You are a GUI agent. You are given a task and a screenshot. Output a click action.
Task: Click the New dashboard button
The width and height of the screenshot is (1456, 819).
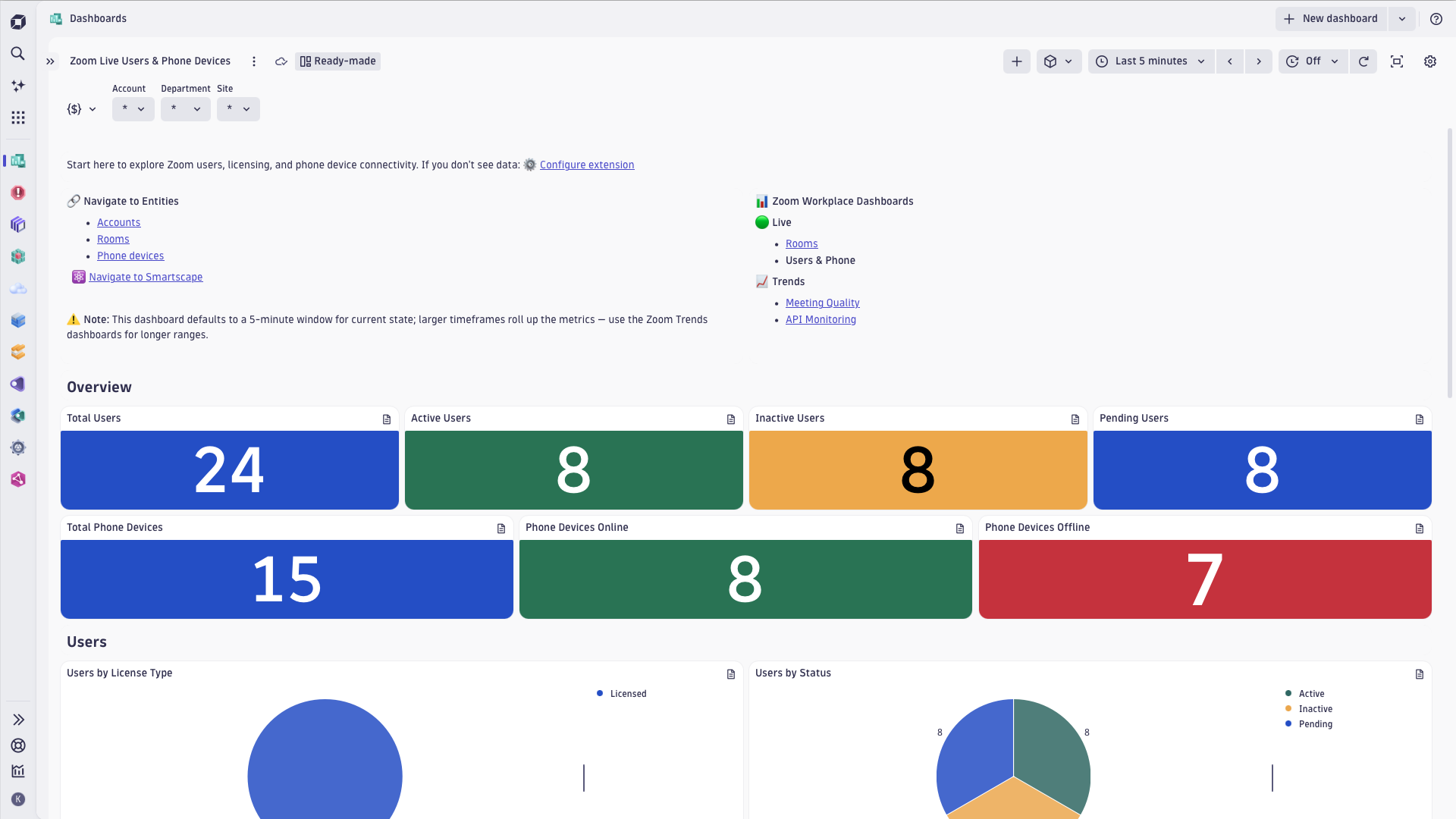[1331, 19]
